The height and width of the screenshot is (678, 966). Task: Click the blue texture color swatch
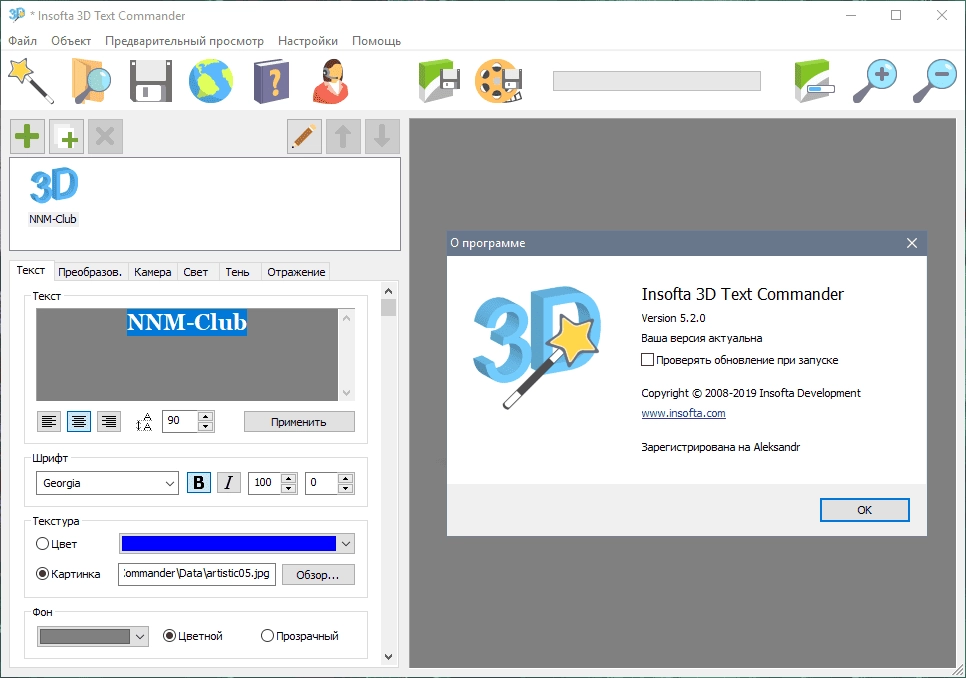[x=229, y=544]
